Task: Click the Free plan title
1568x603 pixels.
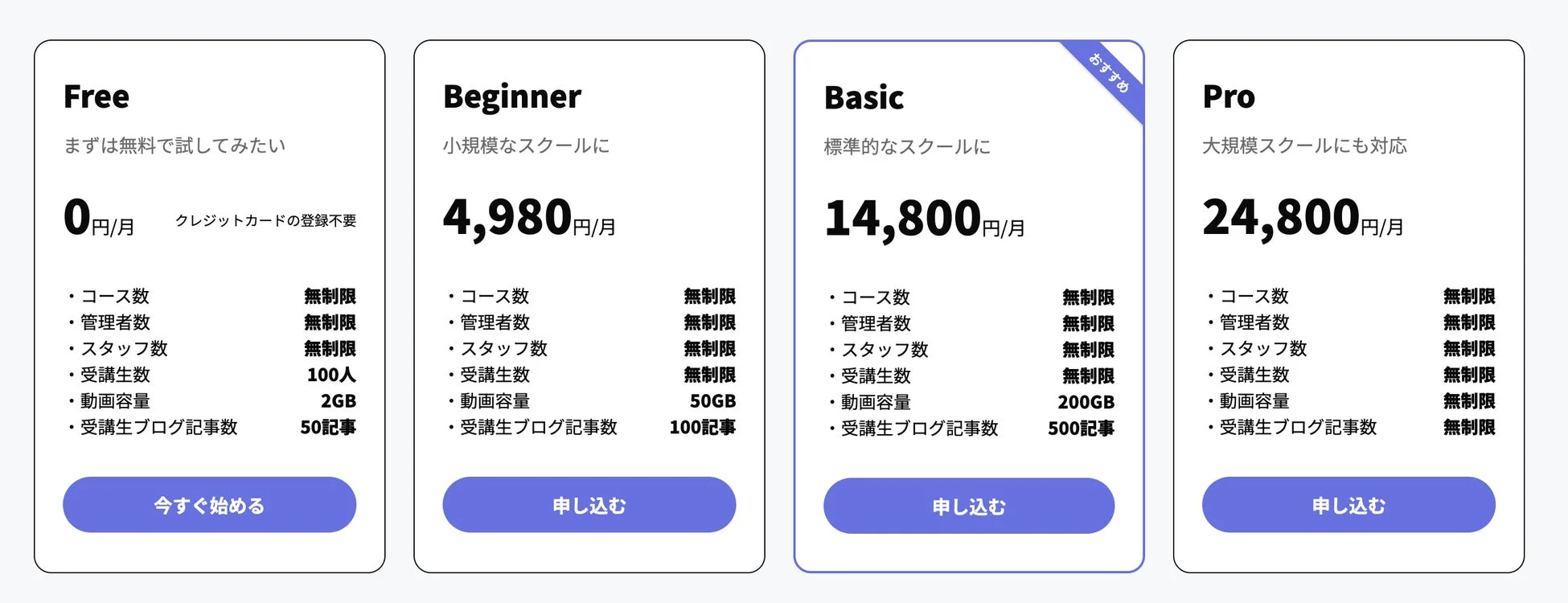Action: point(96,96)
